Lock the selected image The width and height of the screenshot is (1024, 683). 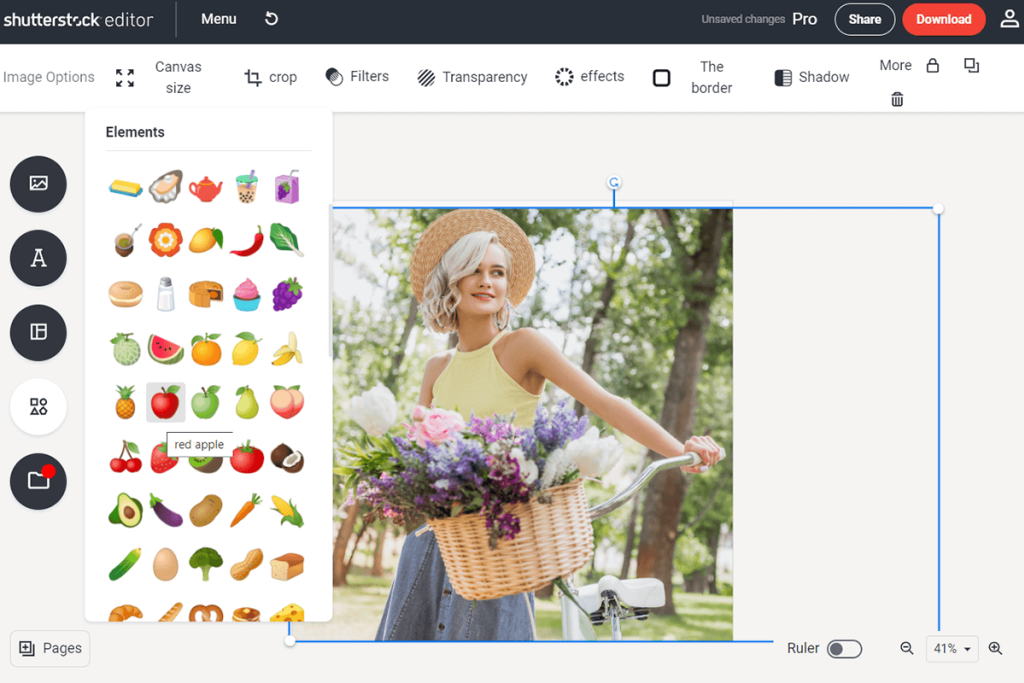[931, 64]
